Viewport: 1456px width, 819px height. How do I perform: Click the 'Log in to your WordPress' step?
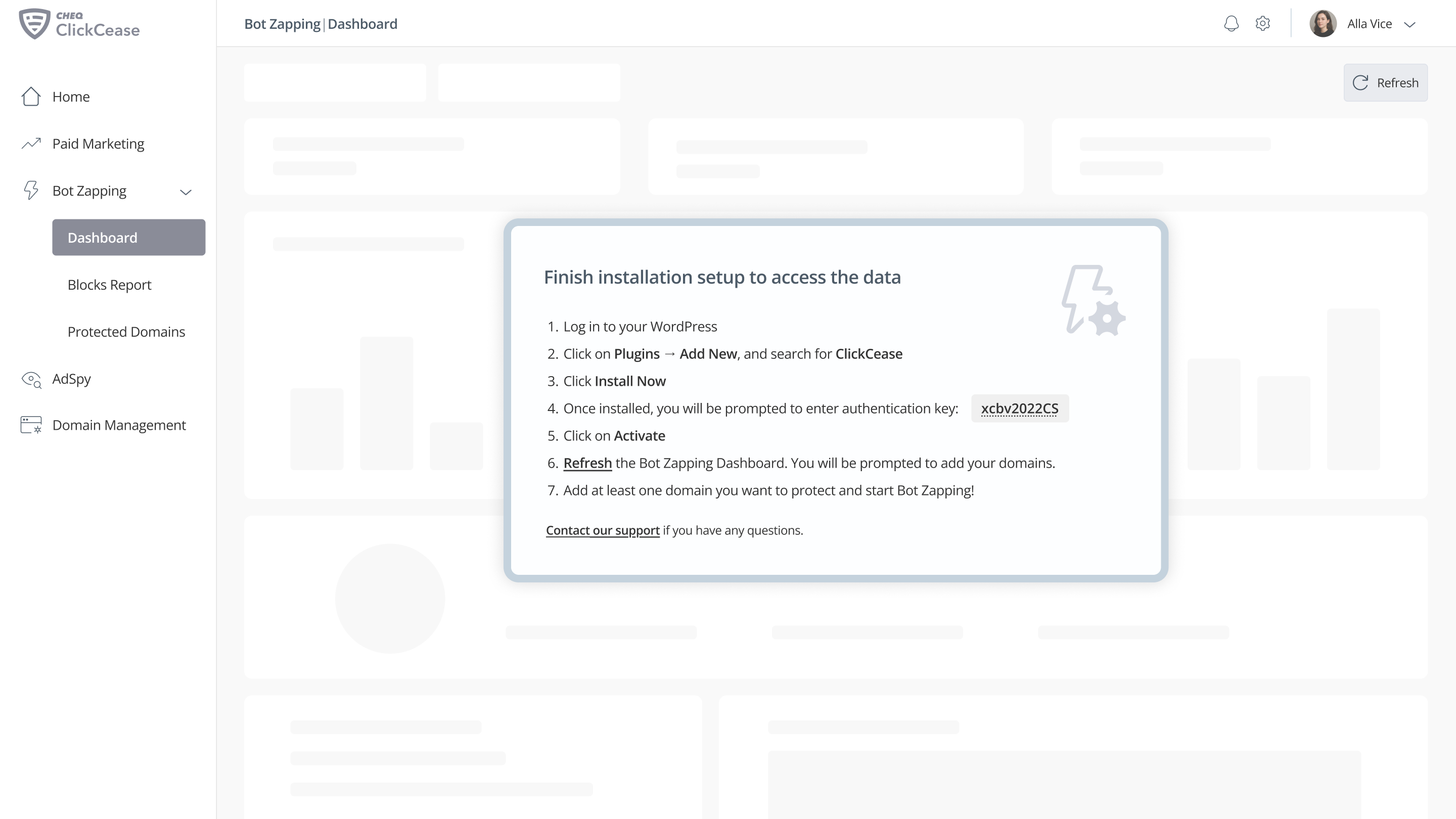tap(640, 326)
